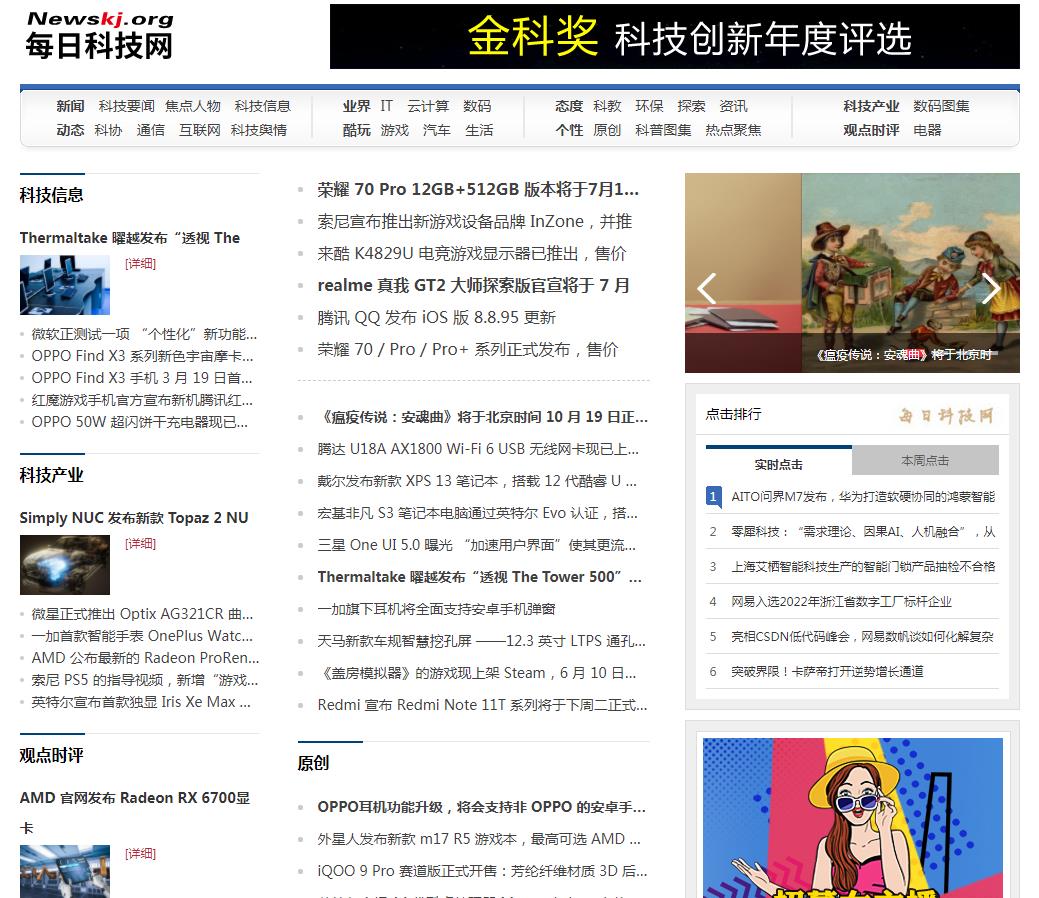Open ranking item 6 突破界限！卡萨帝
This screenshot has height=898, width=1039.
click(x=827, y=672)
